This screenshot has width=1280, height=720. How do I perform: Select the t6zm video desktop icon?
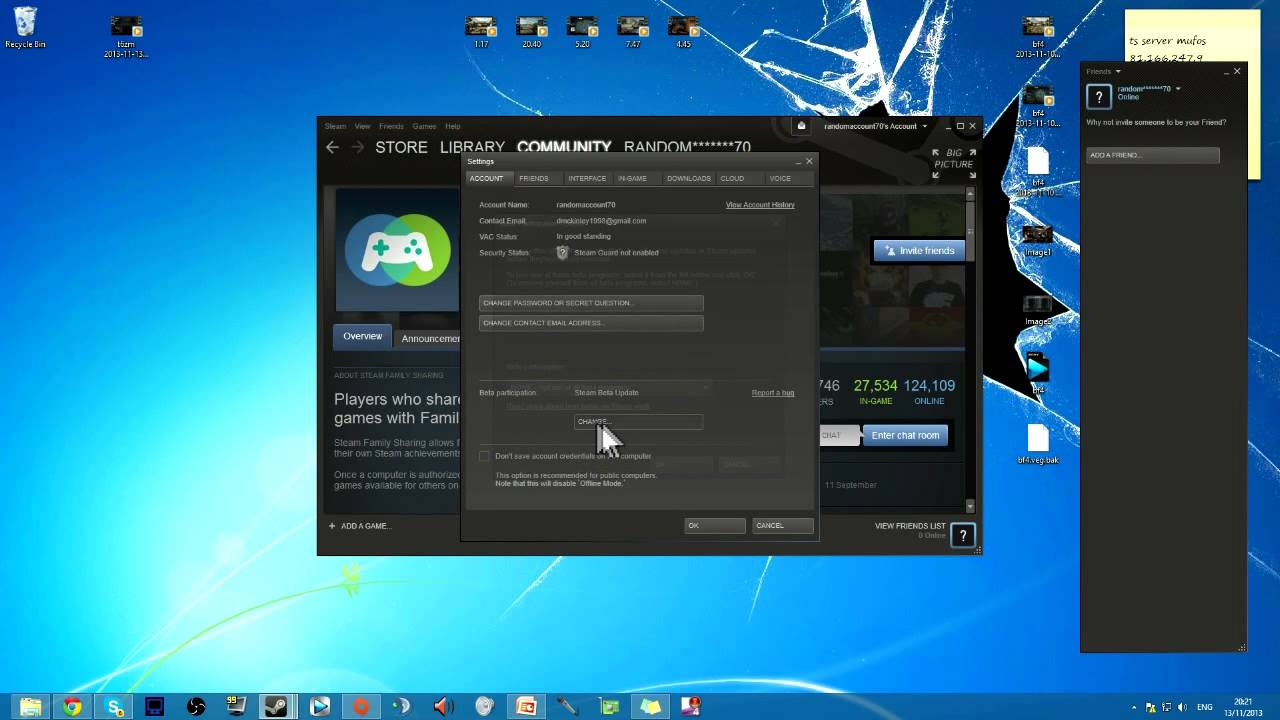coord(126,36)
